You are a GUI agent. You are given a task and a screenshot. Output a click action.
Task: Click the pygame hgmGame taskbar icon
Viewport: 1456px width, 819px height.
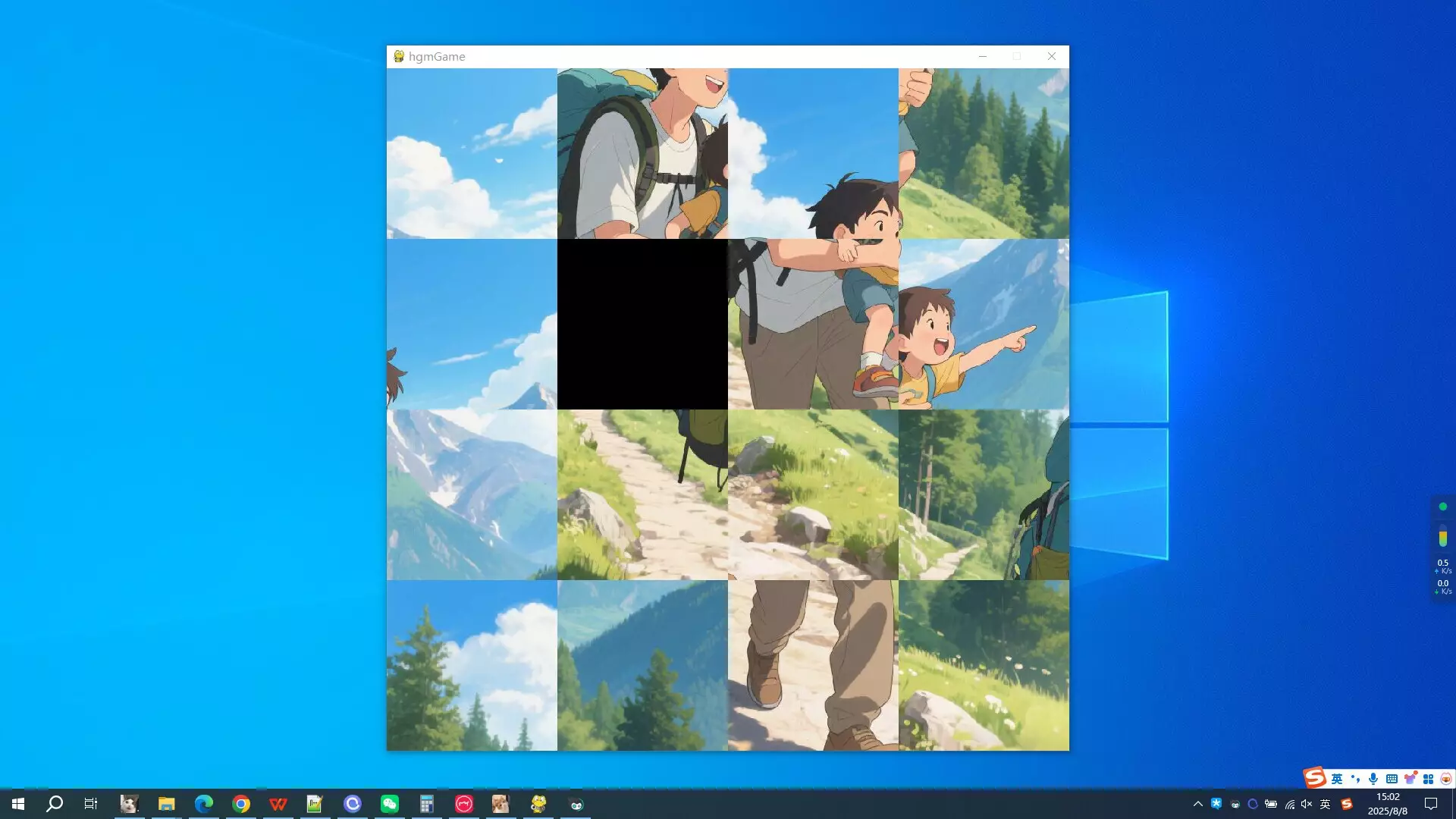(x=538, y=804)
